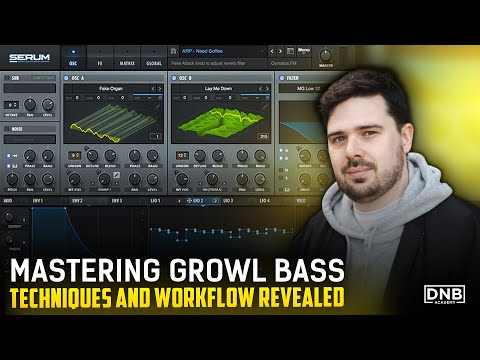
Task: Switch to the GLOBAL tab
Action: coord(154,58)
